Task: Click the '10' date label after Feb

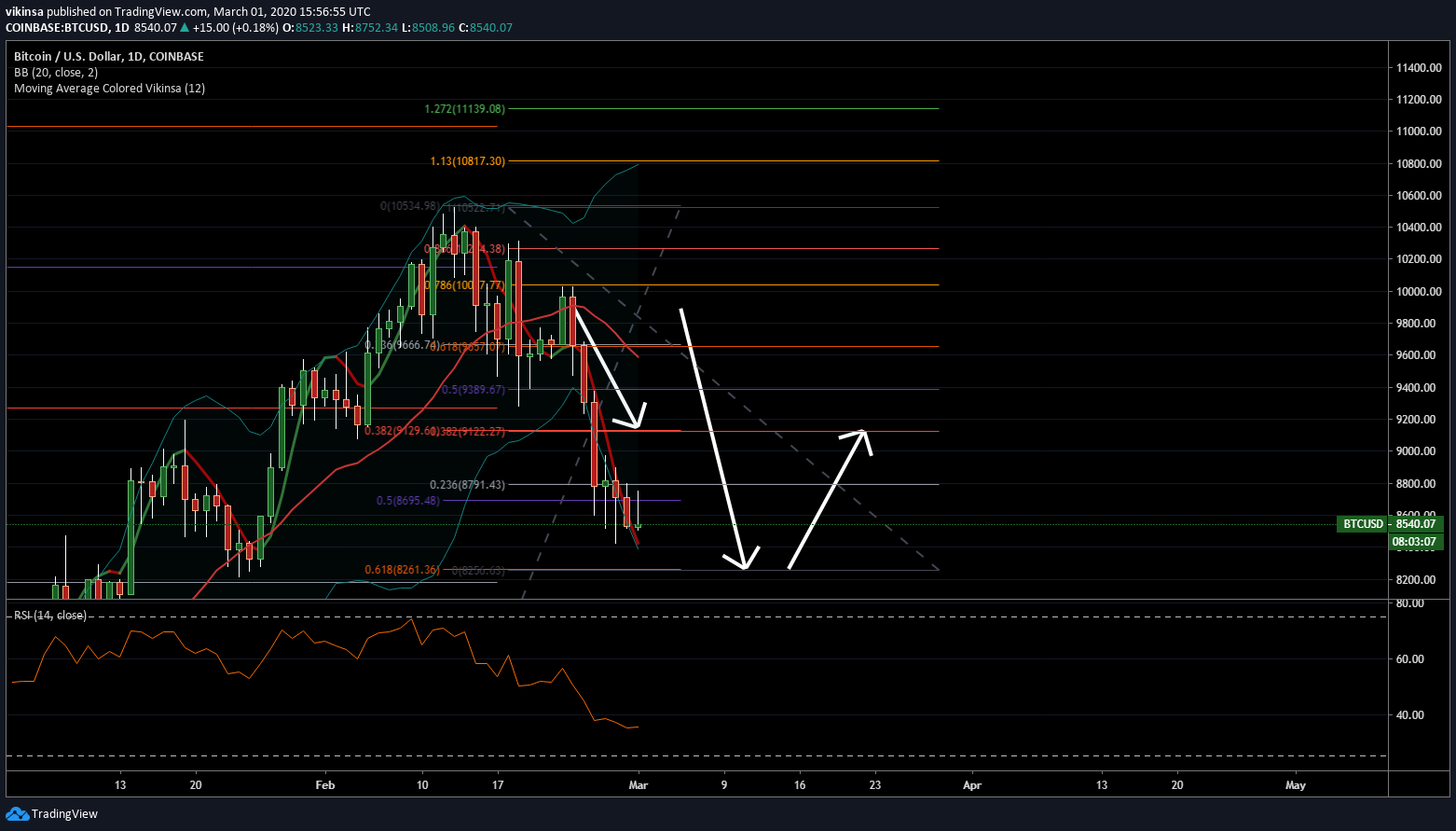Action: (422, 785)
